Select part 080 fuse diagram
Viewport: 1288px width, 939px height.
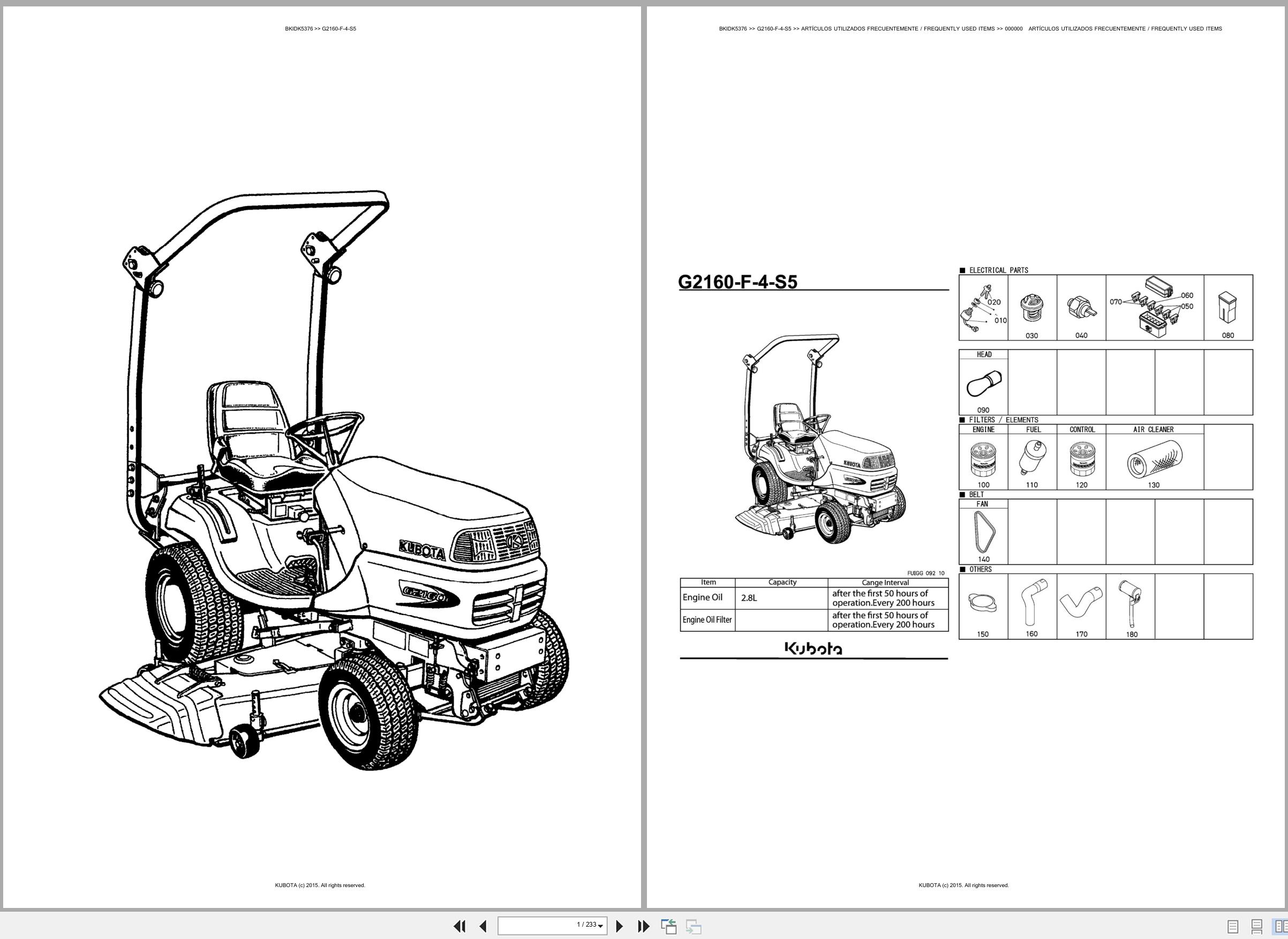click(x=1229, y=308)
